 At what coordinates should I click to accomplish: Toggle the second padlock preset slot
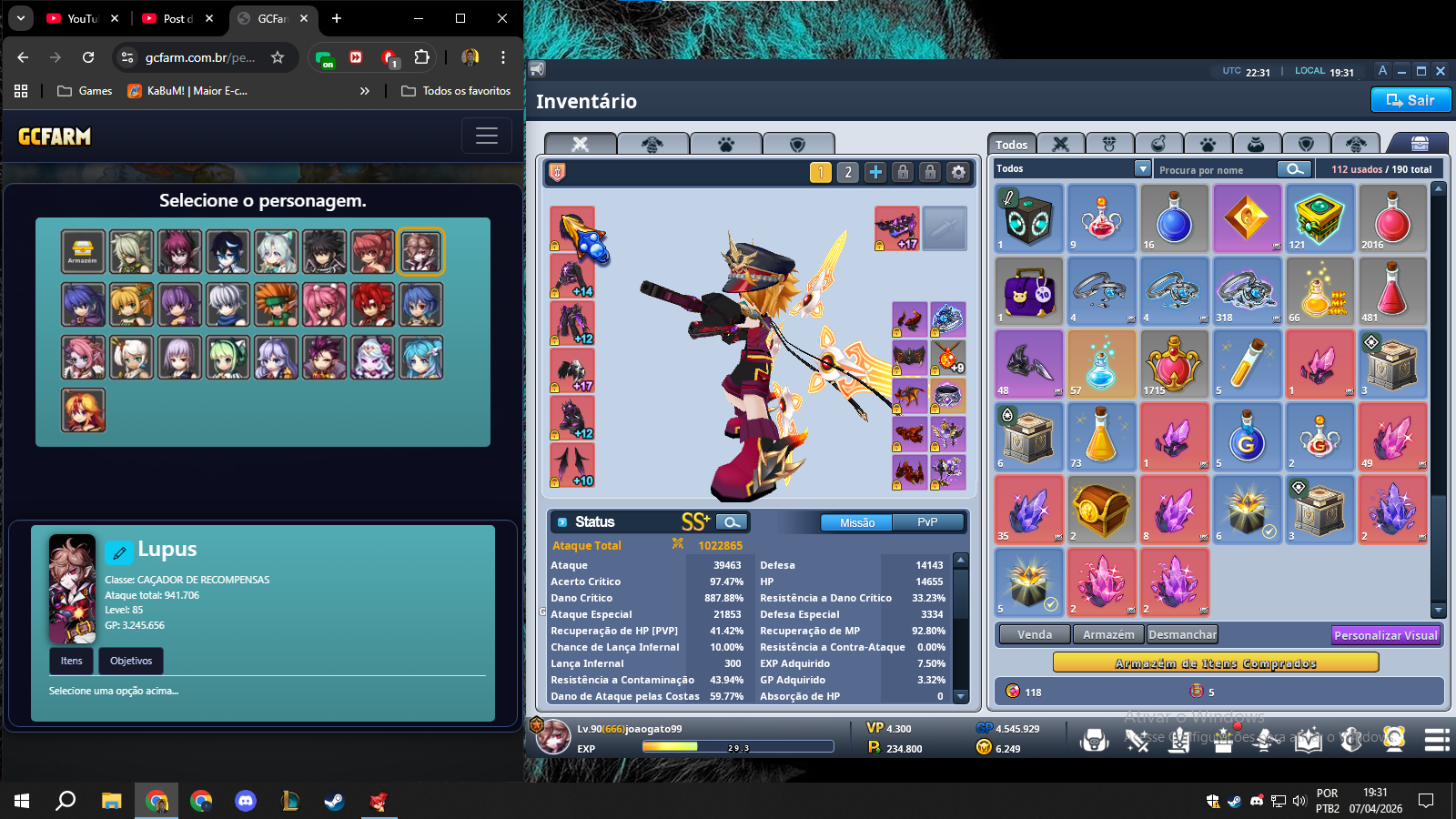point(930,172)
